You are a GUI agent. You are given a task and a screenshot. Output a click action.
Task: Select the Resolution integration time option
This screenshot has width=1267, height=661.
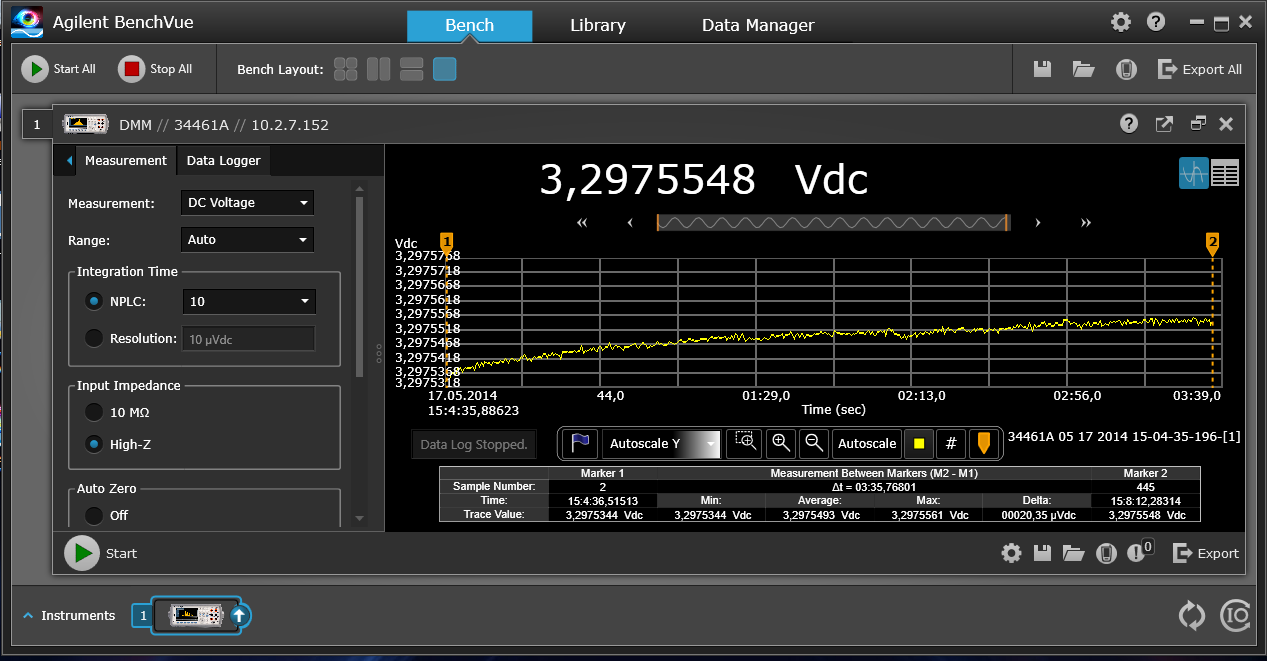tap(94, 338)
